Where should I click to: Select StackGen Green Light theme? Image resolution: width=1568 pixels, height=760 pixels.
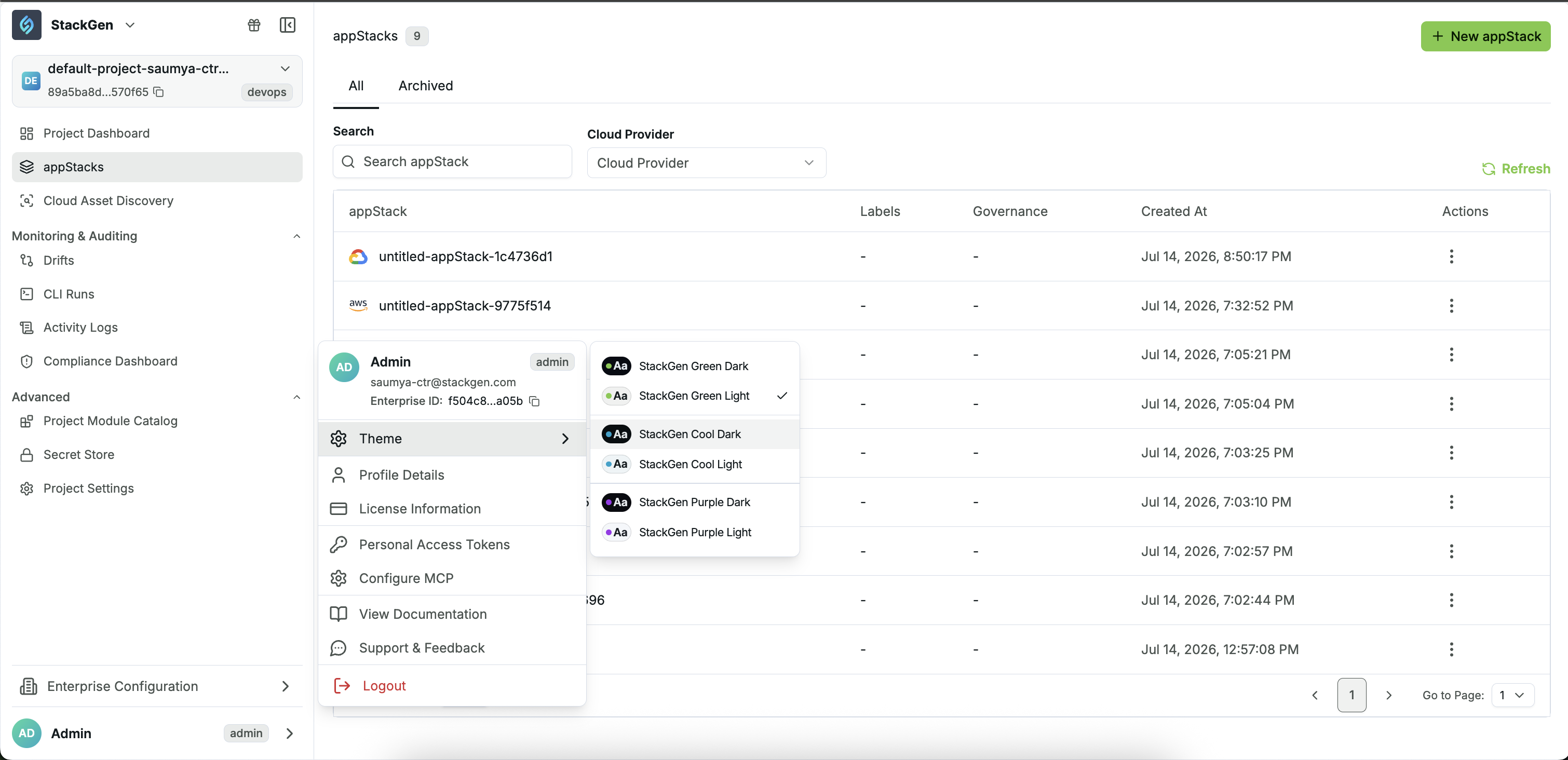(x=695, y=396)
